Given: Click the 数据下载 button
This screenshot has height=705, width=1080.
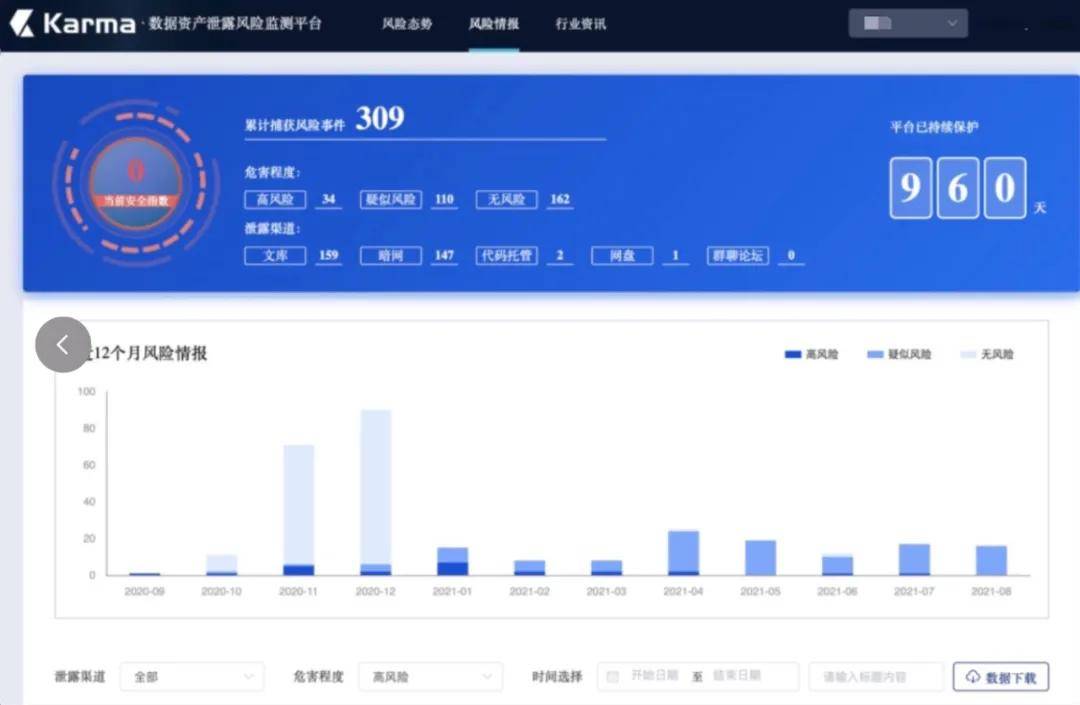Looking at the screenshot, I should [1000, 677].
